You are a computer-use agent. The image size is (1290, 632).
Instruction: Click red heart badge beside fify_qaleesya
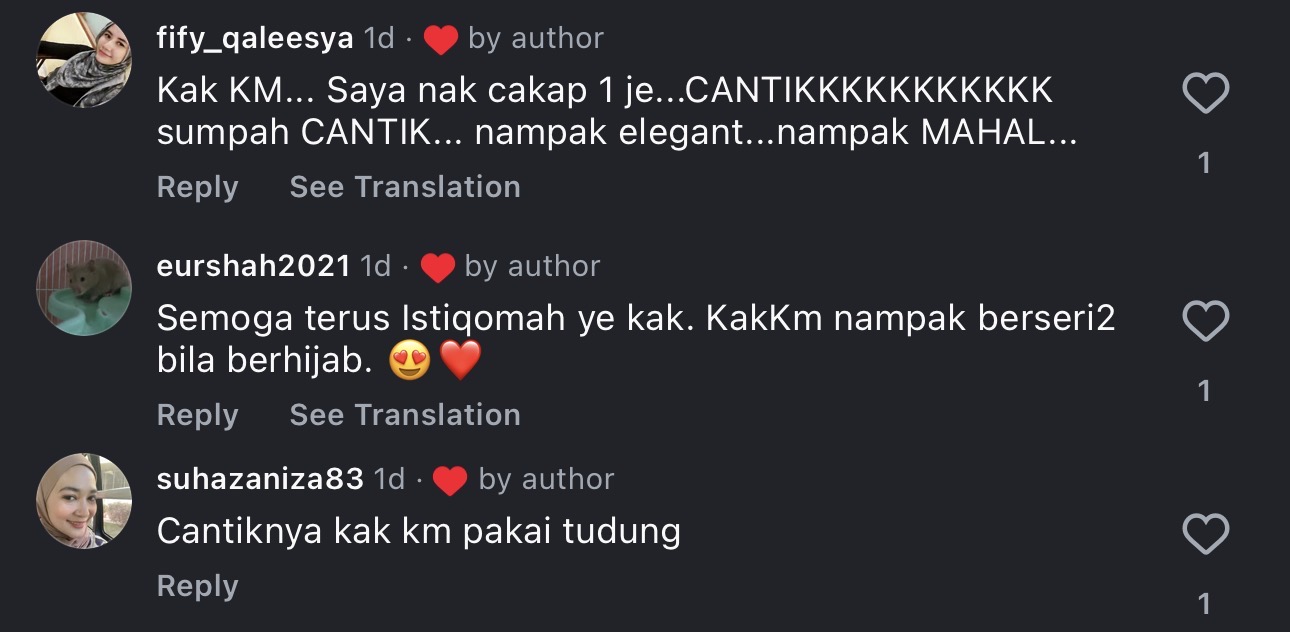tap(440, 40)
